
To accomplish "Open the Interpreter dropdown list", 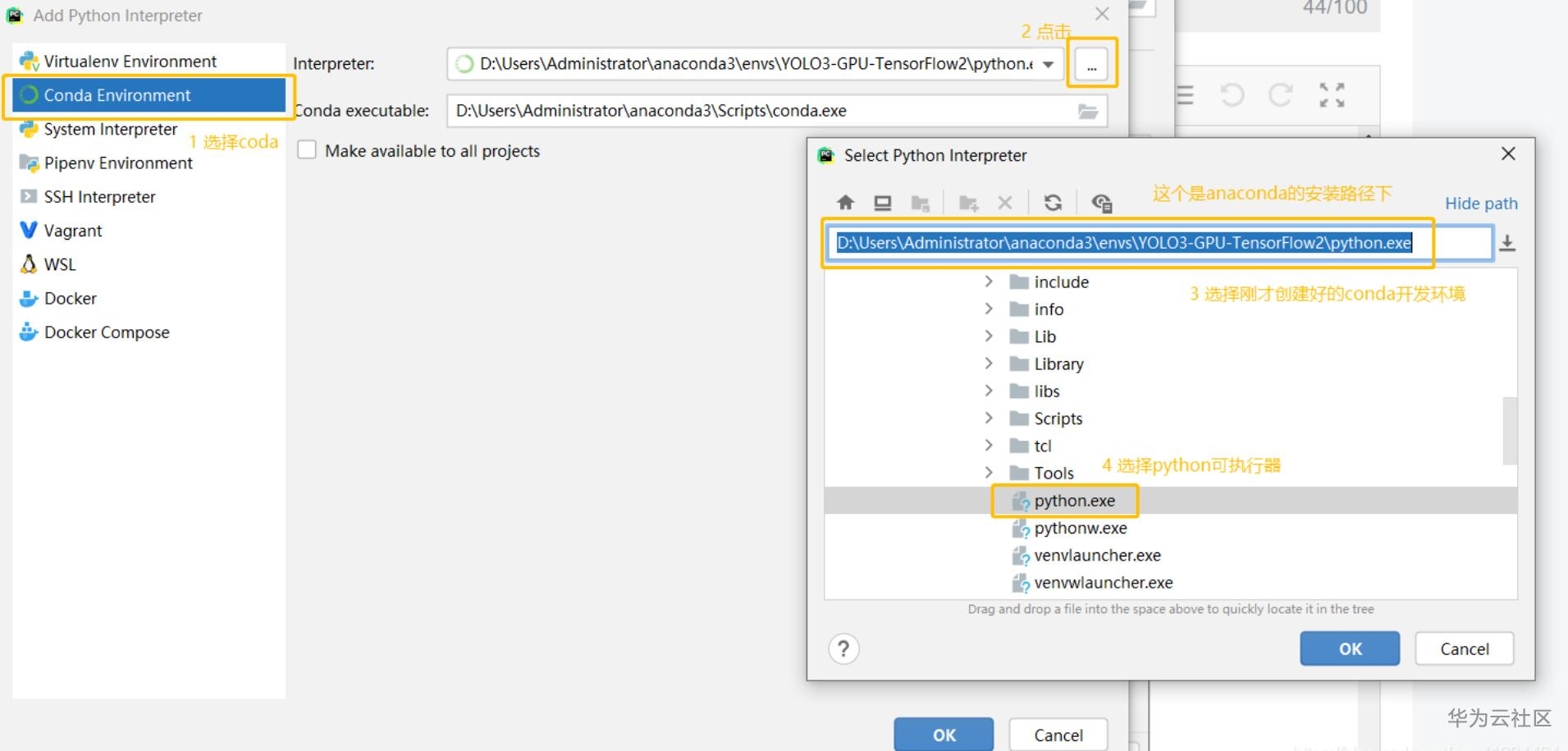I will click(1049, 64).
